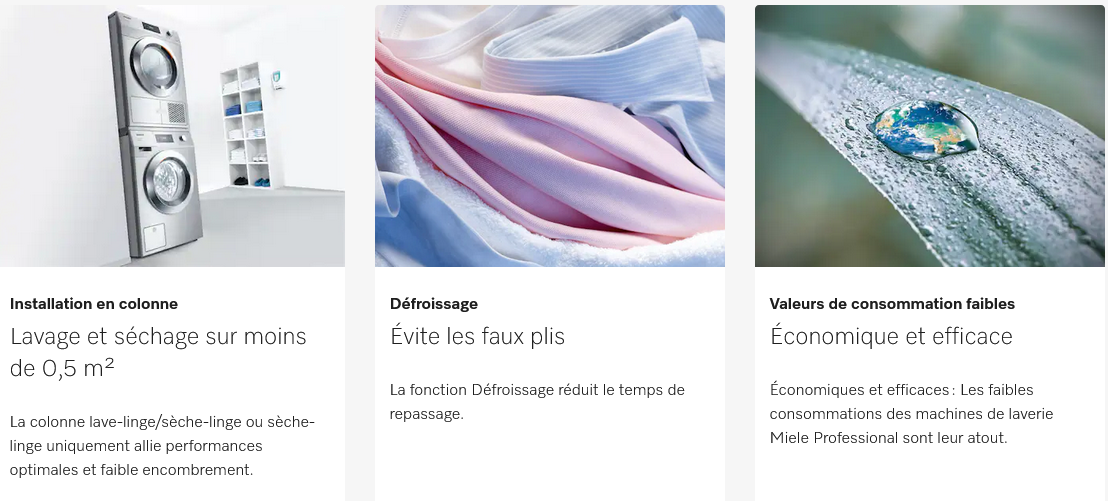
Task: Click the 'Défroissage' label
Action: pyautogui.click(x=434, y=304)
